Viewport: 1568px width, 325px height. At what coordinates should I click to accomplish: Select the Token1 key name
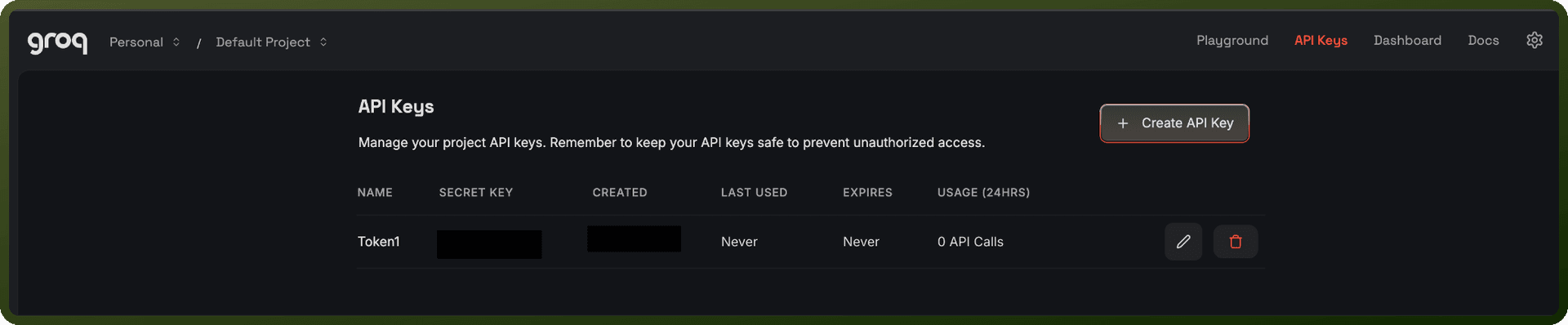pyautogui.click(x=379, y=242)
